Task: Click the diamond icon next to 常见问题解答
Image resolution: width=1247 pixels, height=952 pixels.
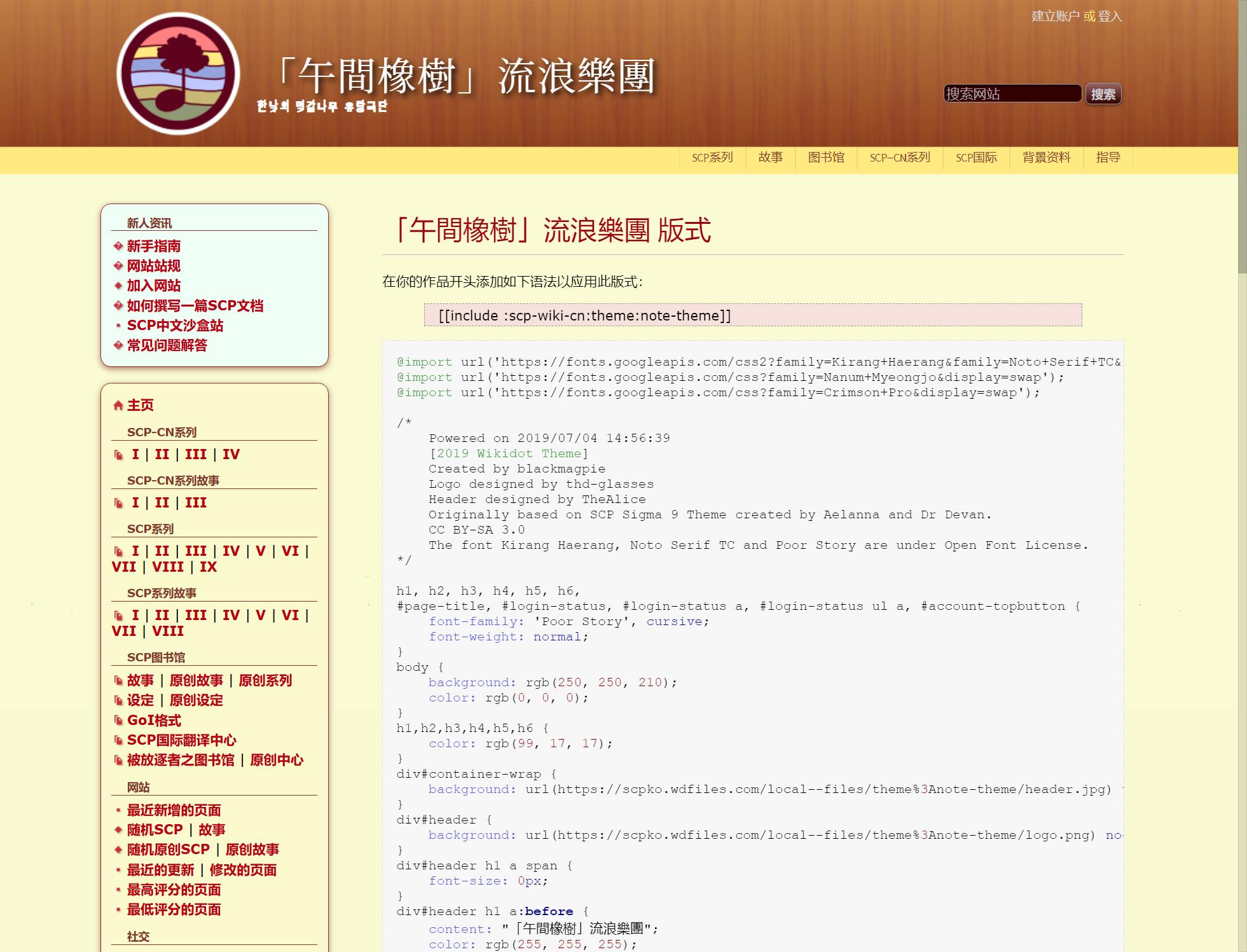Action: [118, 345]
